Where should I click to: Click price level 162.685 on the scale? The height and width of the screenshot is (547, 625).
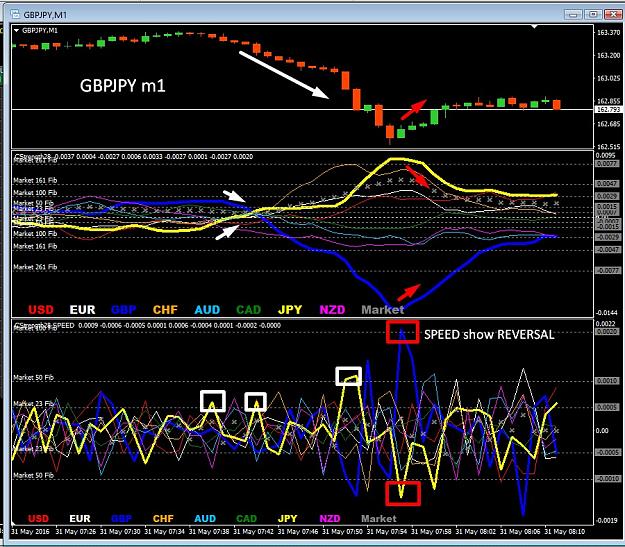(x=608, y=124)
